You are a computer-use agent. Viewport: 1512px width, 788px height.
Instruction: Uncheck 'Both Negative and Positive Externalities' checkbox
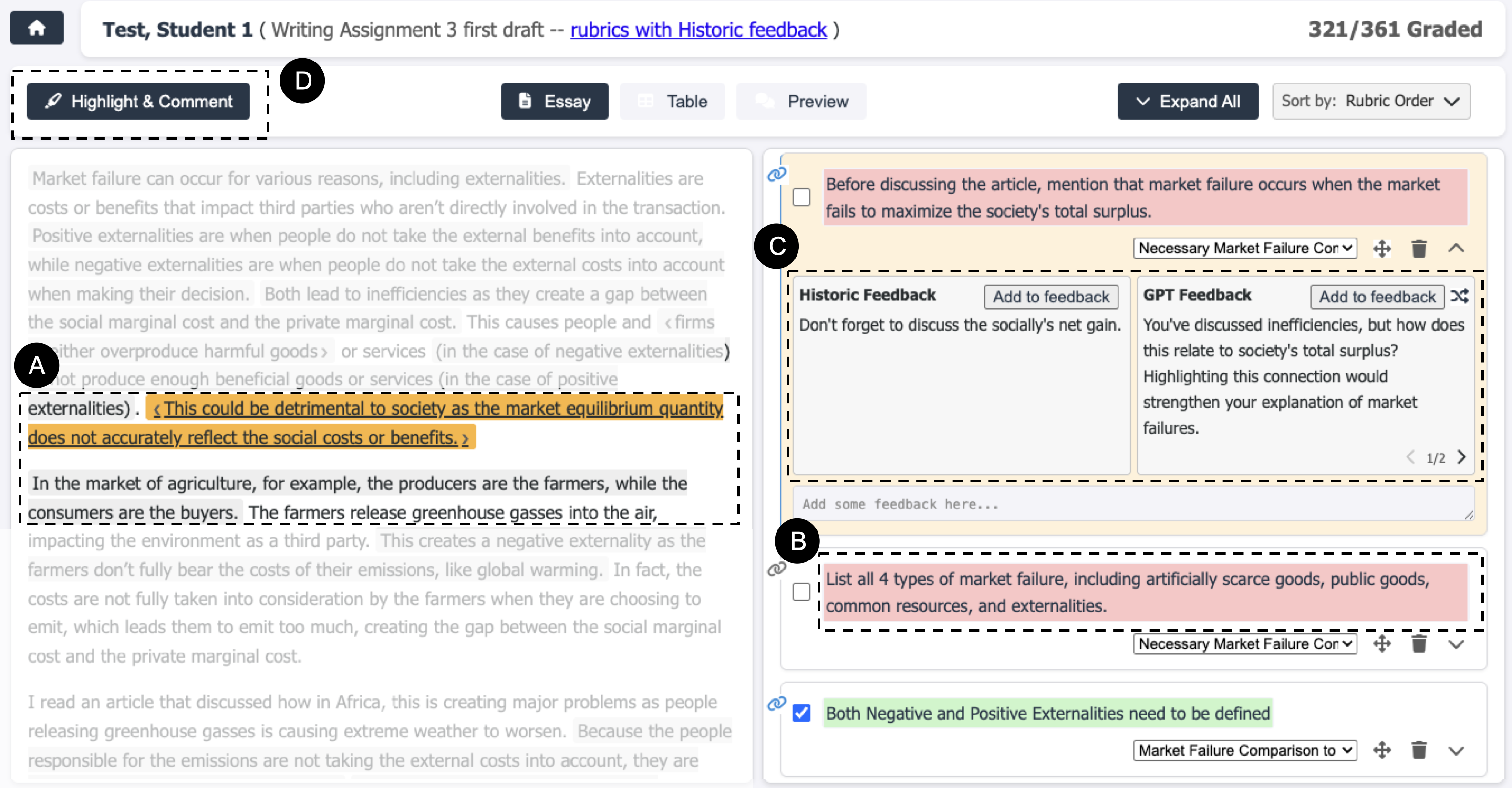tap(801, 713)
